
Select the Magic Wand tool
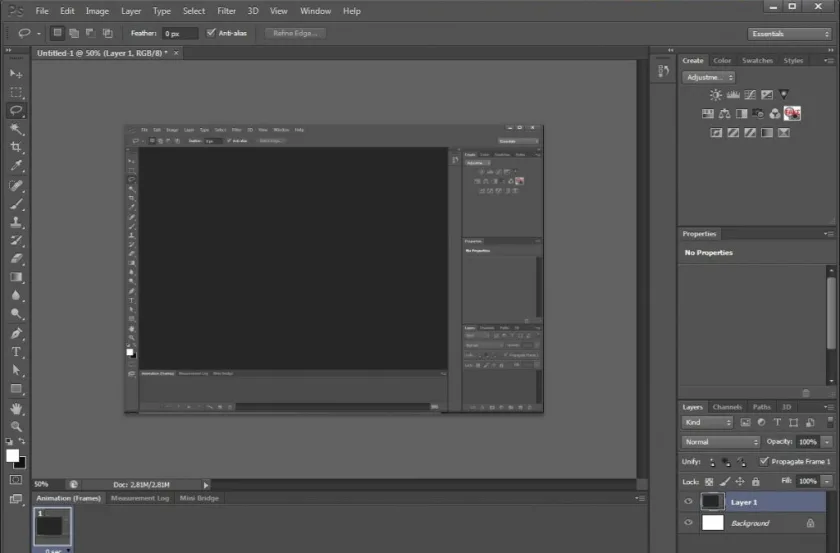pyautogui.click(x=16, y=129)
